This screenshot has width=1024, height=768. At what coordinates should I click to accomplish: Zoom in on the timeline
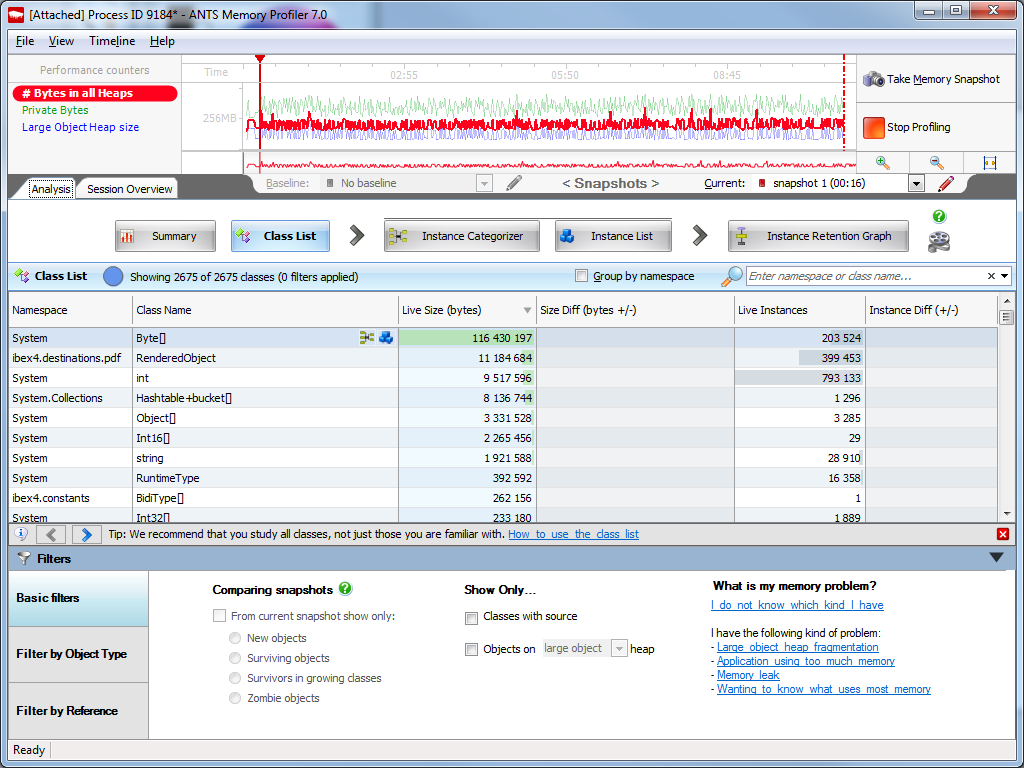click(882, 163)
